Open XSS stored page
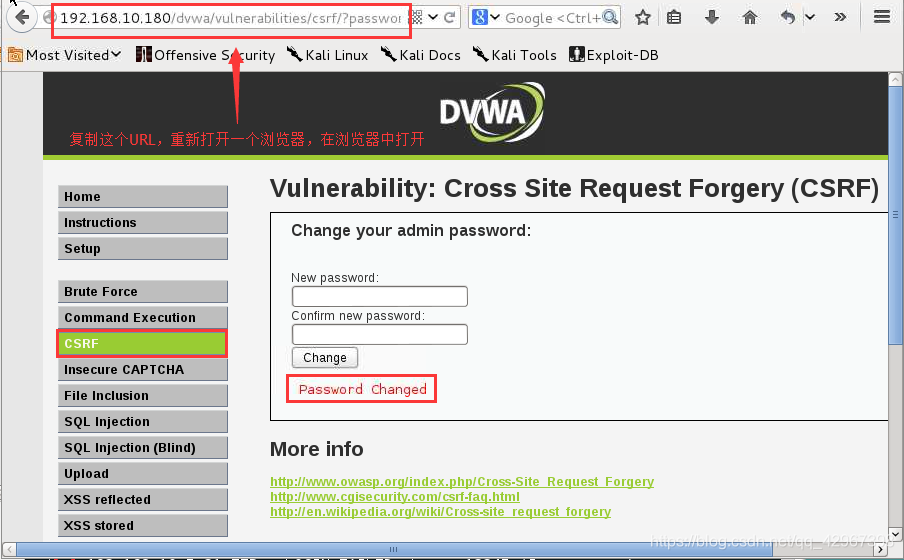Viewport: 904px width, 560px height. click(x=142, y=525)
